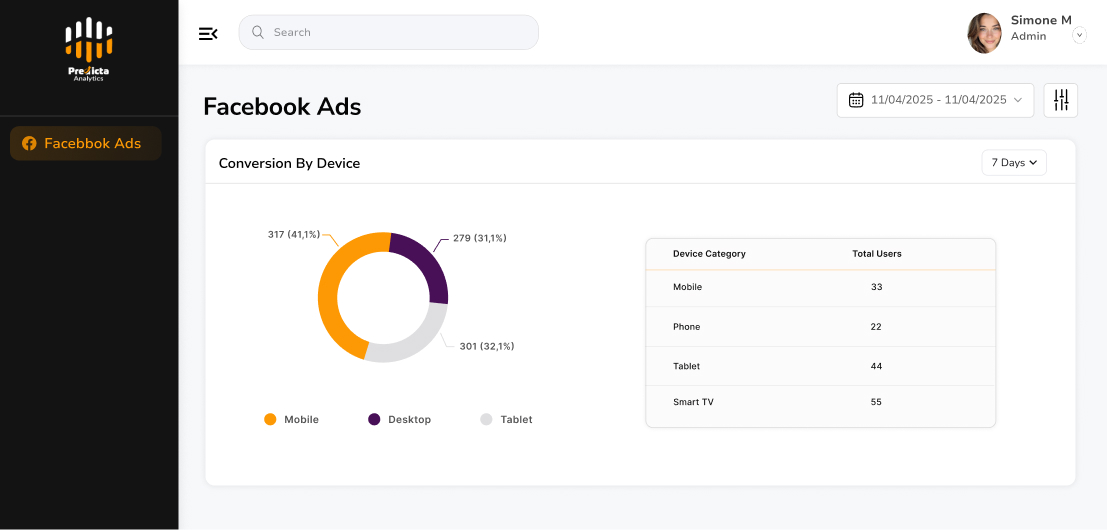Click the calendar icon in date range
This screenshot has height=530, width=1107.
coord(856,100)
